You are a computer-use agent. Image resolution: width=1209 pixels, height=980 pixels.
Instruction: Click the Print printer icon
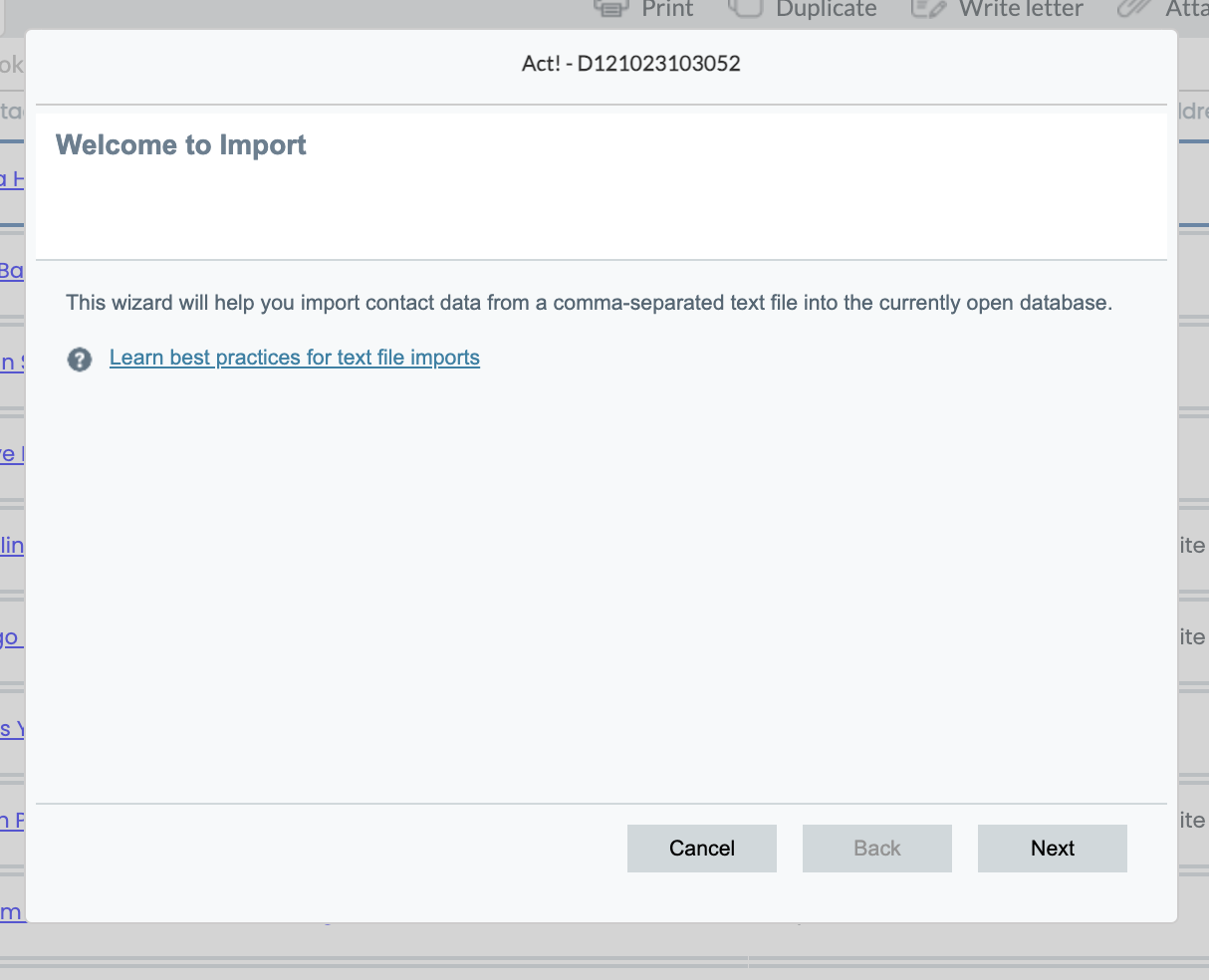click(610, 9)
